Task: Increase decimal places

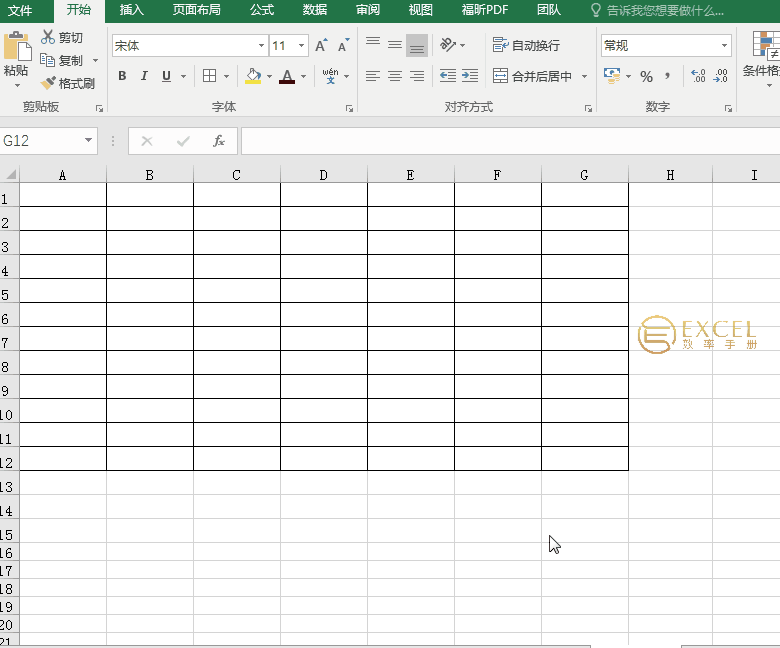Action: point(698,76)
